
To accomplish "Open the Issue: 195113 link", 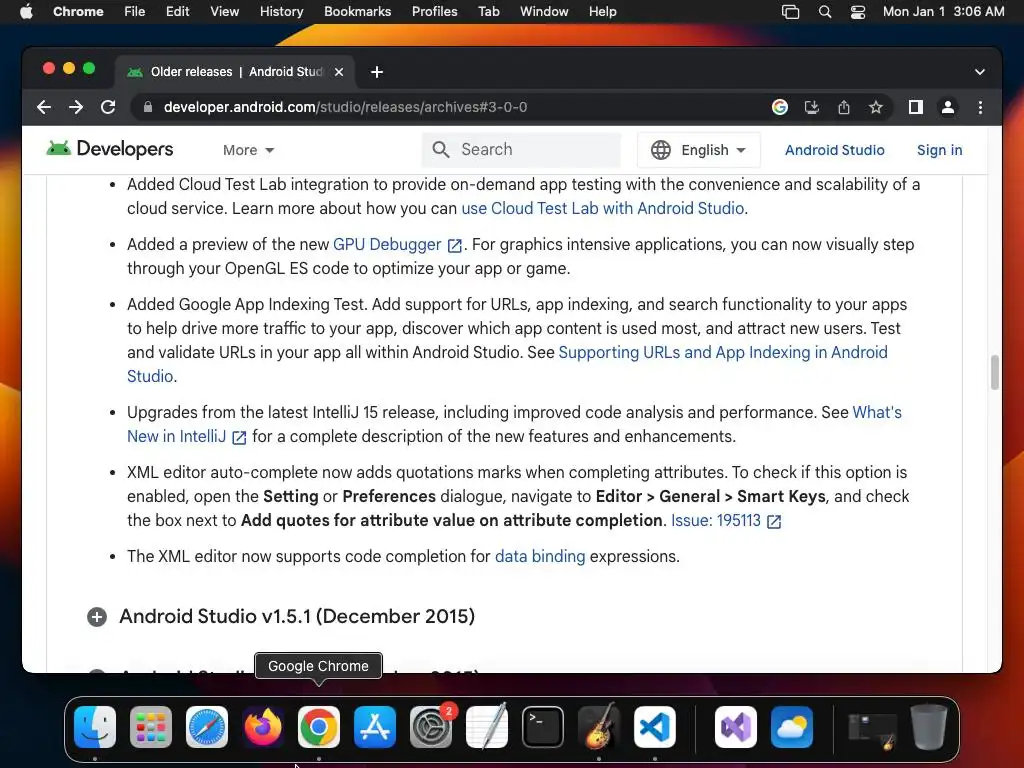I will pyautogui.click(x=726, y=520).
